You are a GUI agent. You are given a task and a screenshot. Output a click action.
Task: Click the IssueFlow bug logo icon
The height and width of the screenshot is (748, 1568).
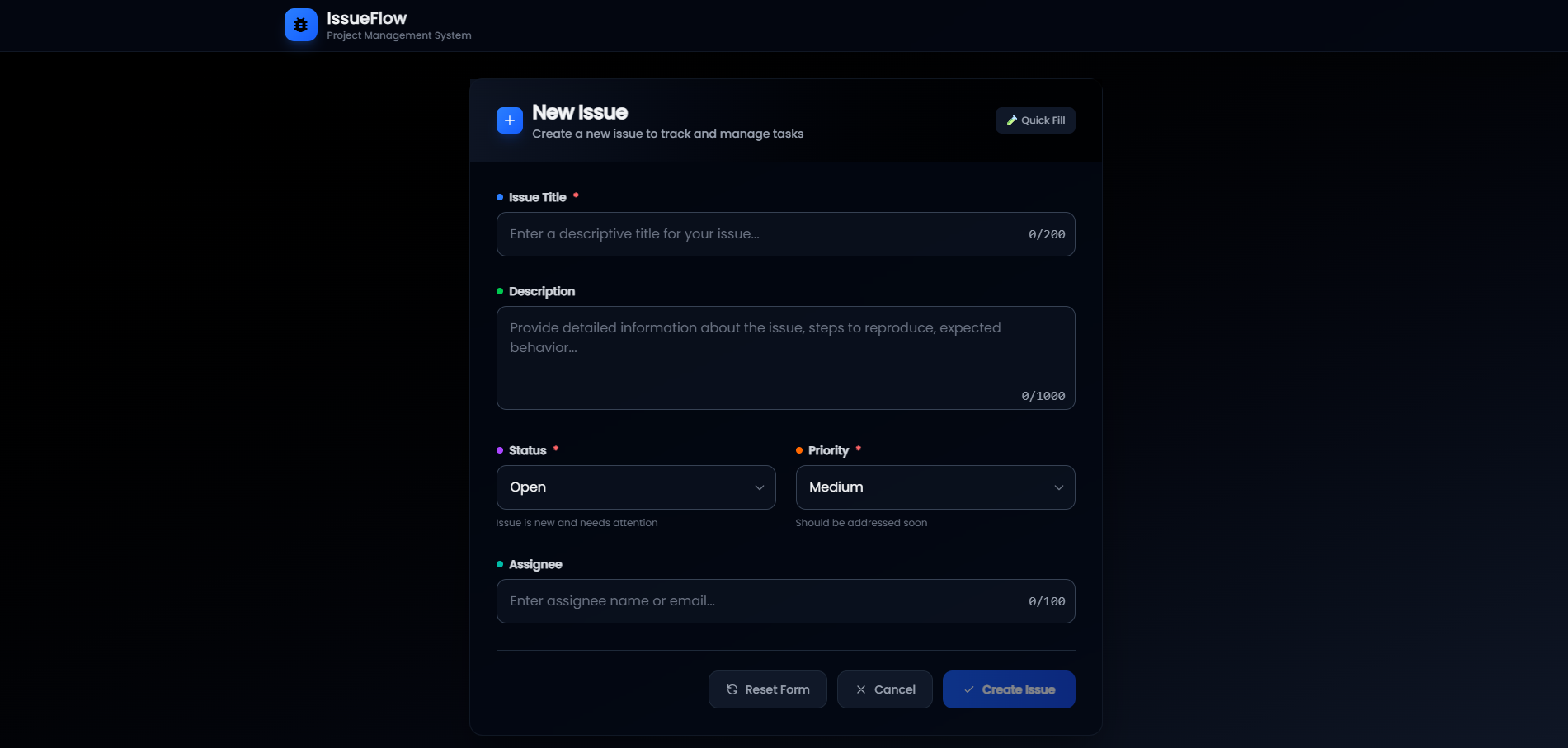pyautogui.click(x=300, y=25)
